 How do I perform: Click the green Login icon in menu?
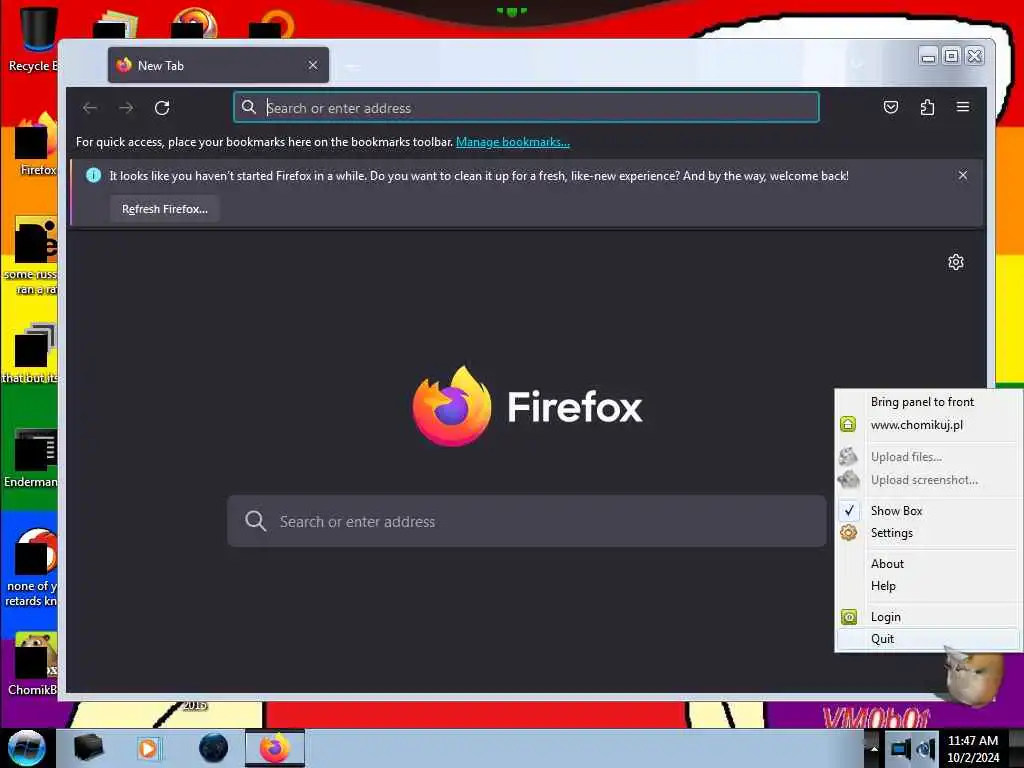click(x=848, y=616)
